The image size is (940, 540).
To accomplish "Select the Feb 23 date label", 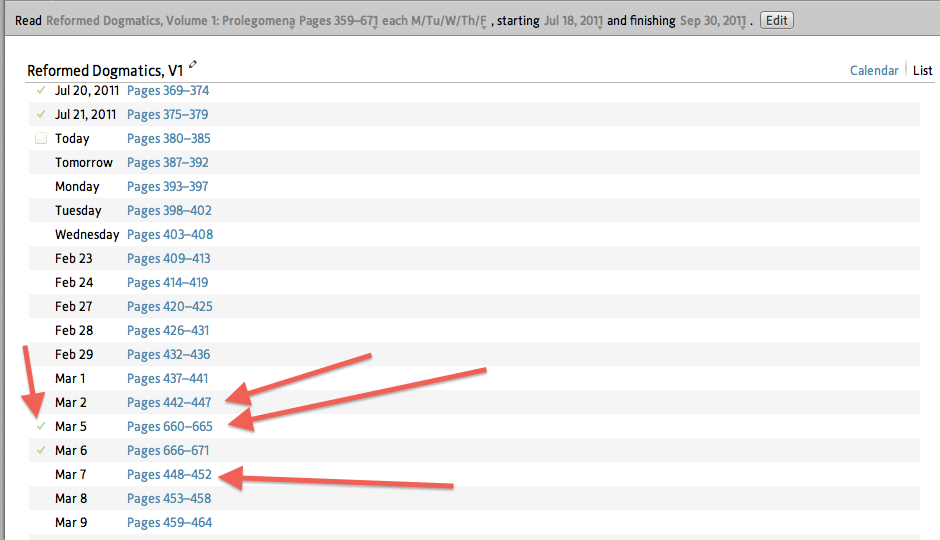I will point(74,258).
